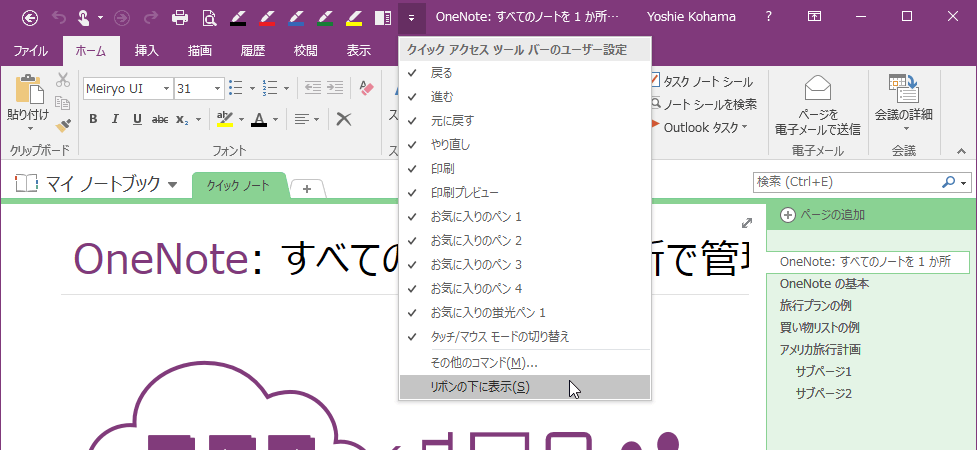
Task: Expand the bullet list style dropdown arrow
Action: (x=252, y=89)
